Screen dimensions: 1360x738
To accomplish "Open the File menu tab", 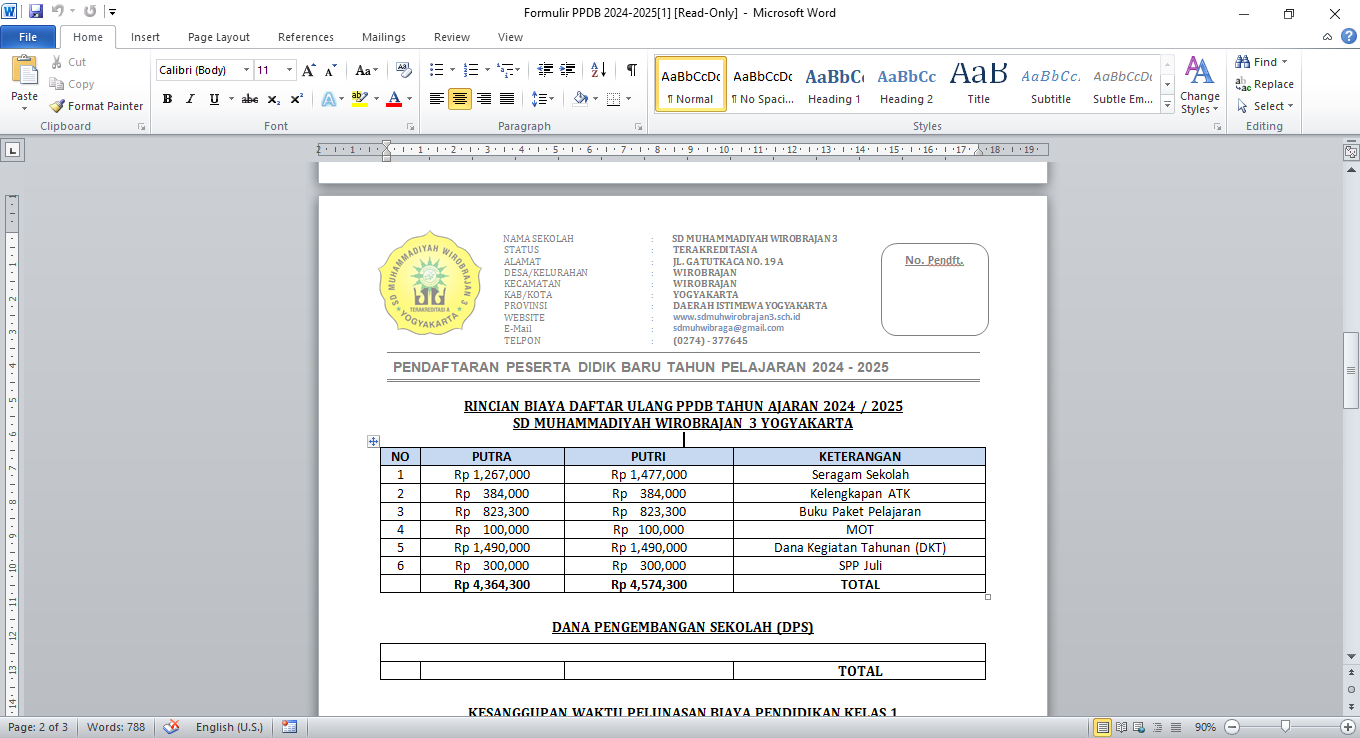I will [28, 37].
